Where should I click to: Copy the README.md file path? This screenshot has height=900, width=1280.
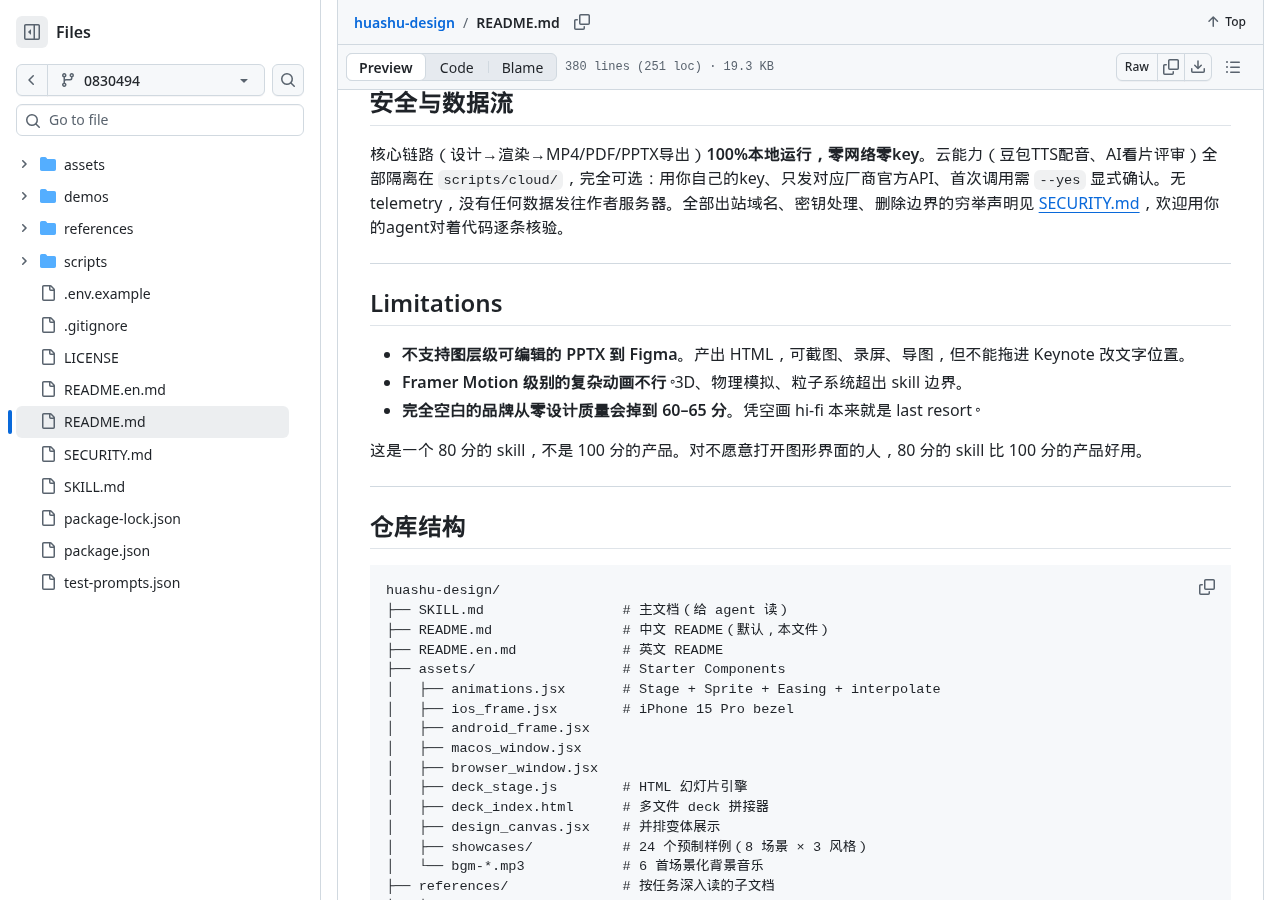click(x=582, y=22)
